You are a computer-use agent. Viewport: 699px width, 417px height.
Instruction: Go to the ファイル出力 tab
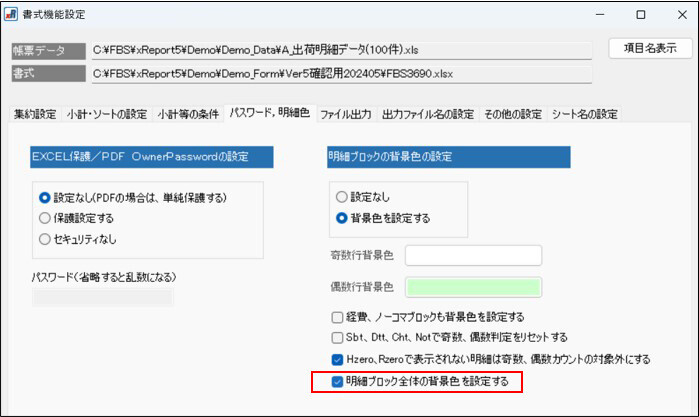pyautogui.click(x=346, y=114)
